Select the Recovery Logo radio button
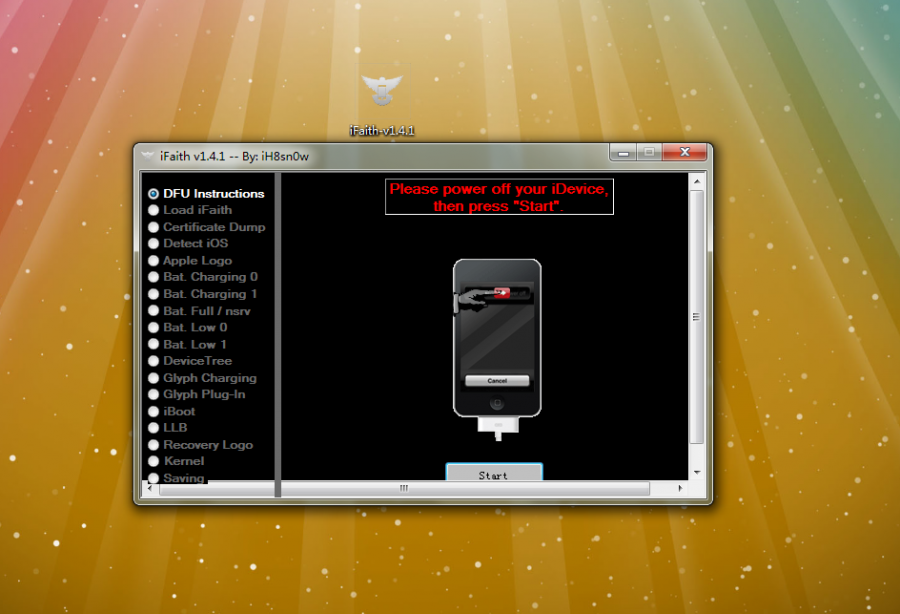 click(153, 445)
